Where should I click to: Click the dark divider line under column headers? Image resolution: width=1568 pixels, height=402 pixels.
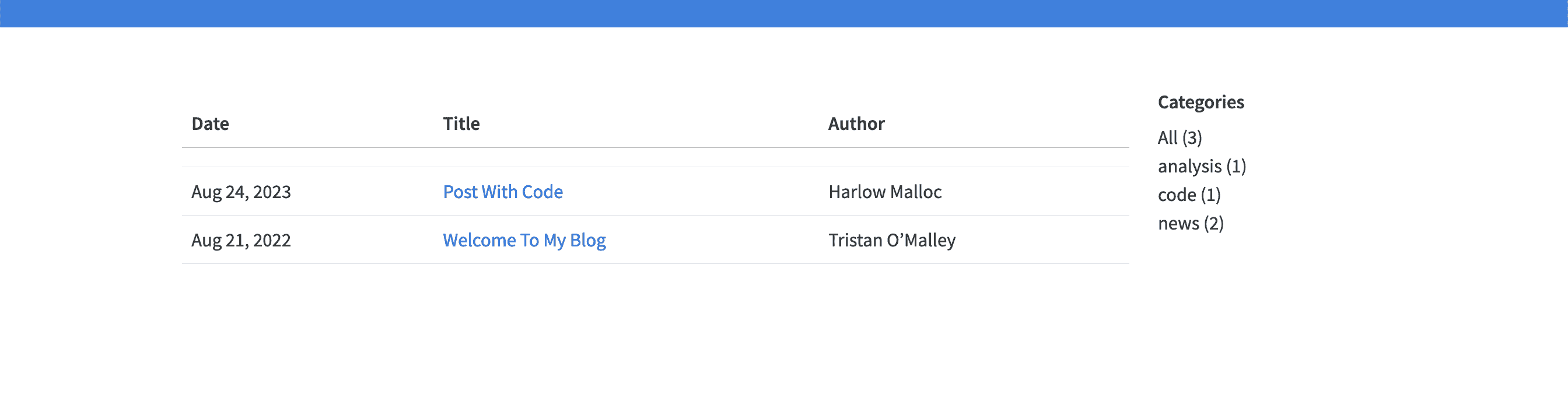click(x=655, y=147)
